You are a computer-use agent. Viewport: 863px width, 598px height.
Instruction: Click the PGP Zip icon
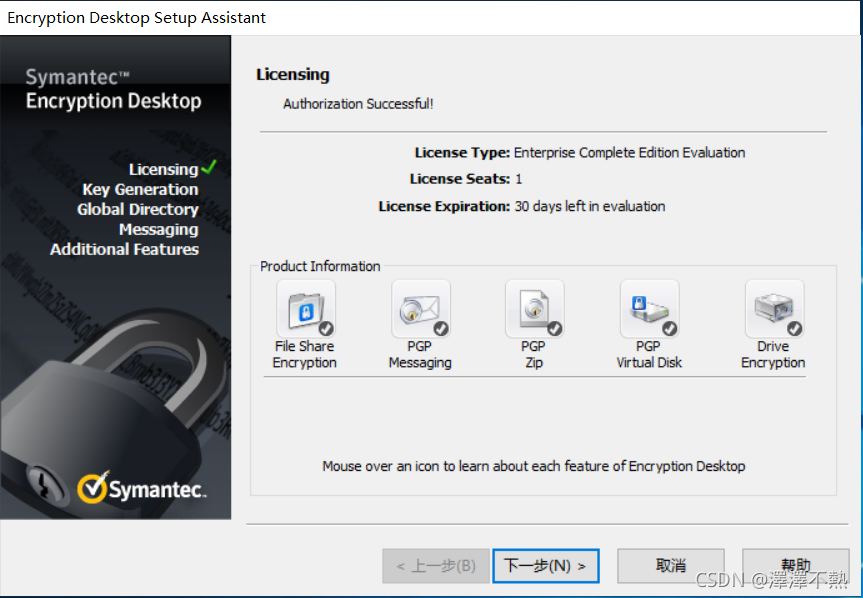pos(534,309)
